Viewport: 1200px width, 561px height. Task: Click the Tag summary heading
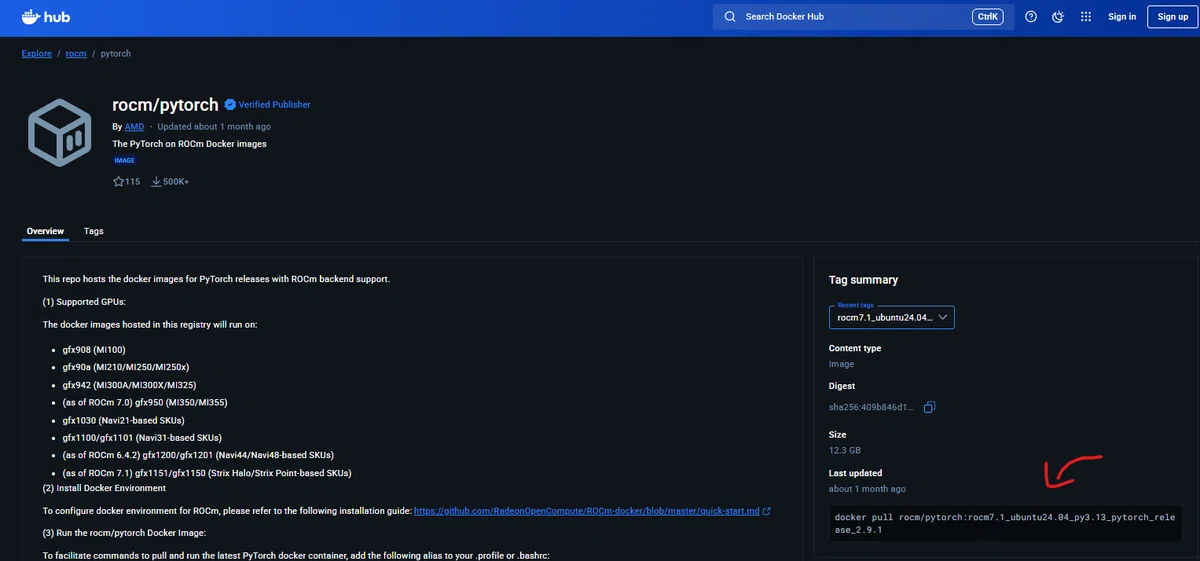(864, 280)
